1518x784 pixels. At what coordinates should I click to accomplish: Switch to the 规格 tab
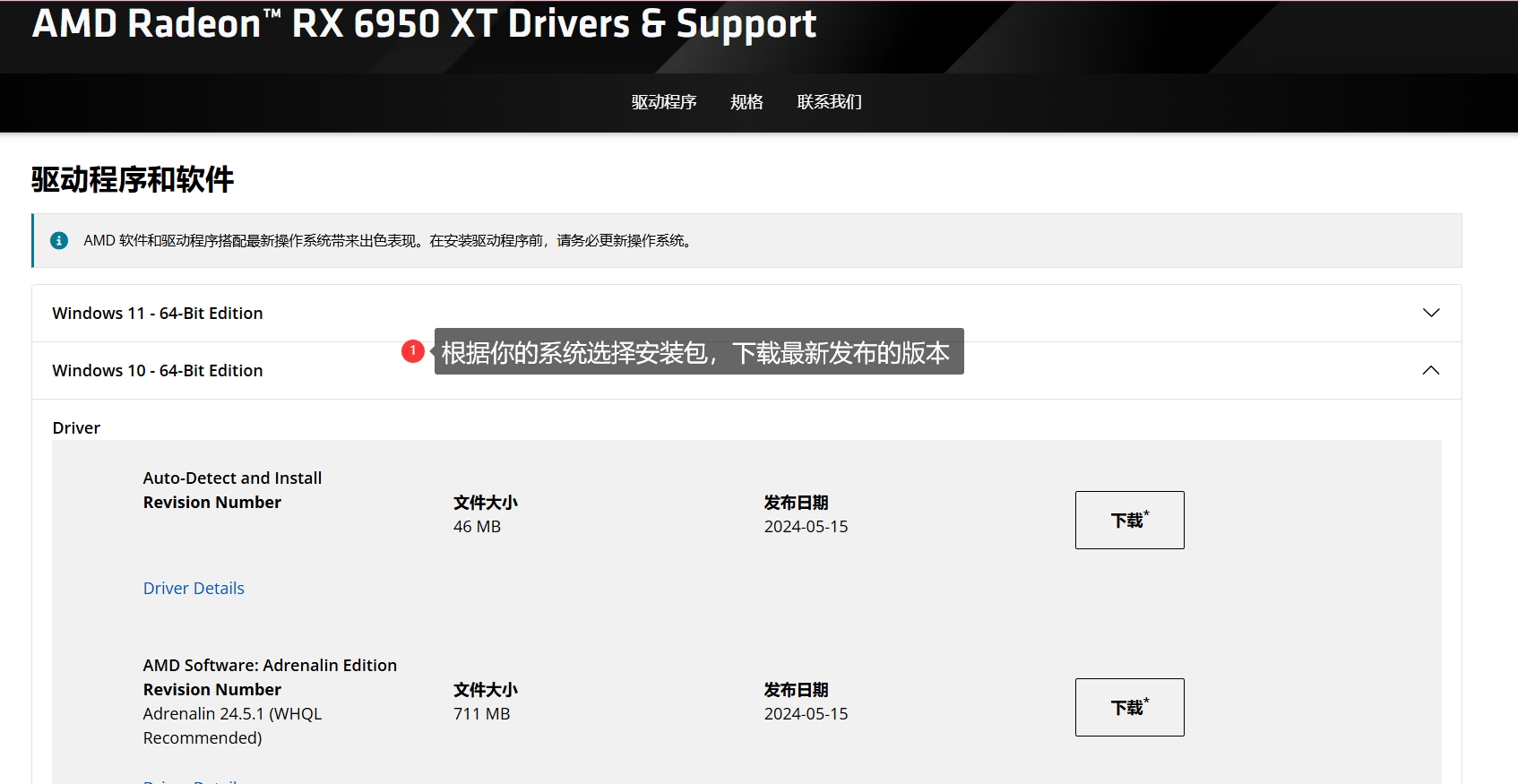(746, 102)
